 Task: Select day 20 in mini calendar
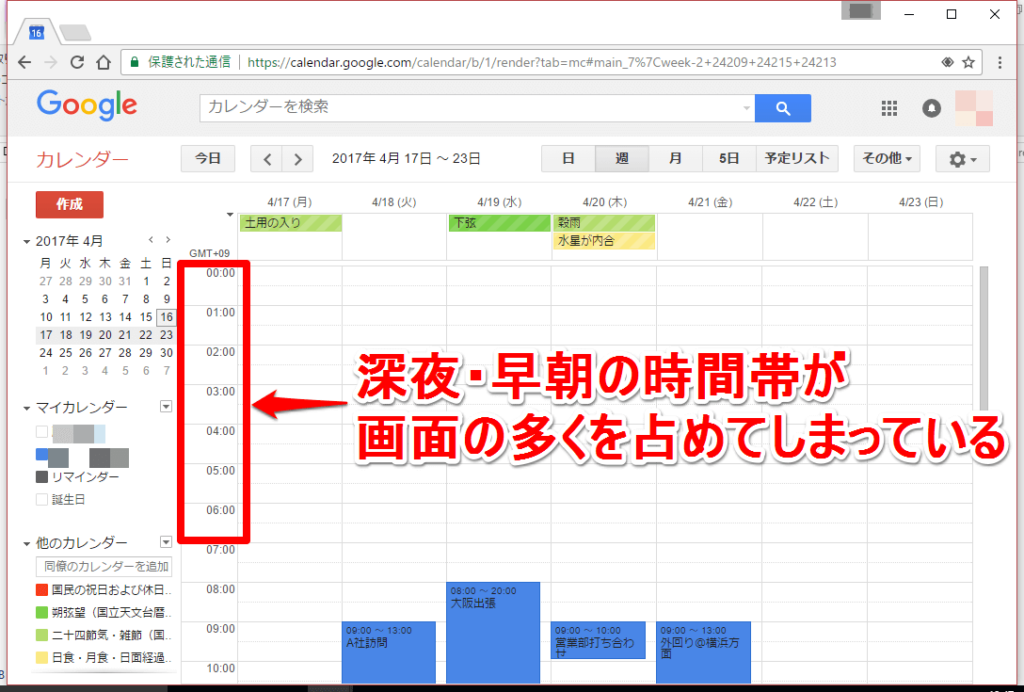coord(105,335)
